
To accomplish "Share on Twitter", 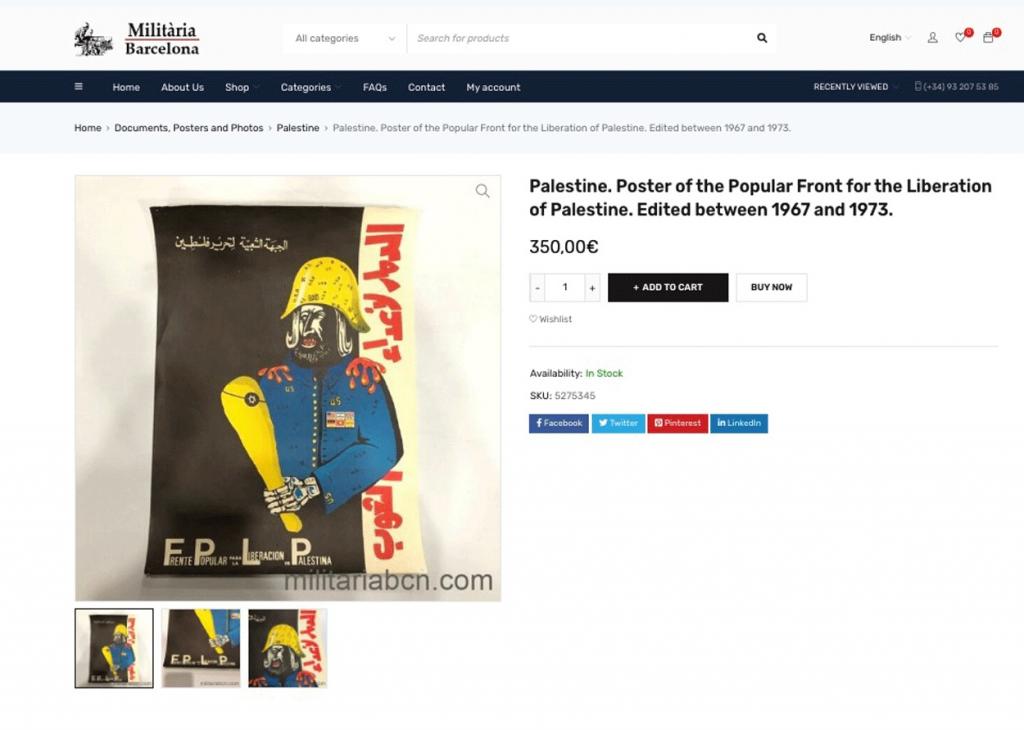I will pos(618,423).
